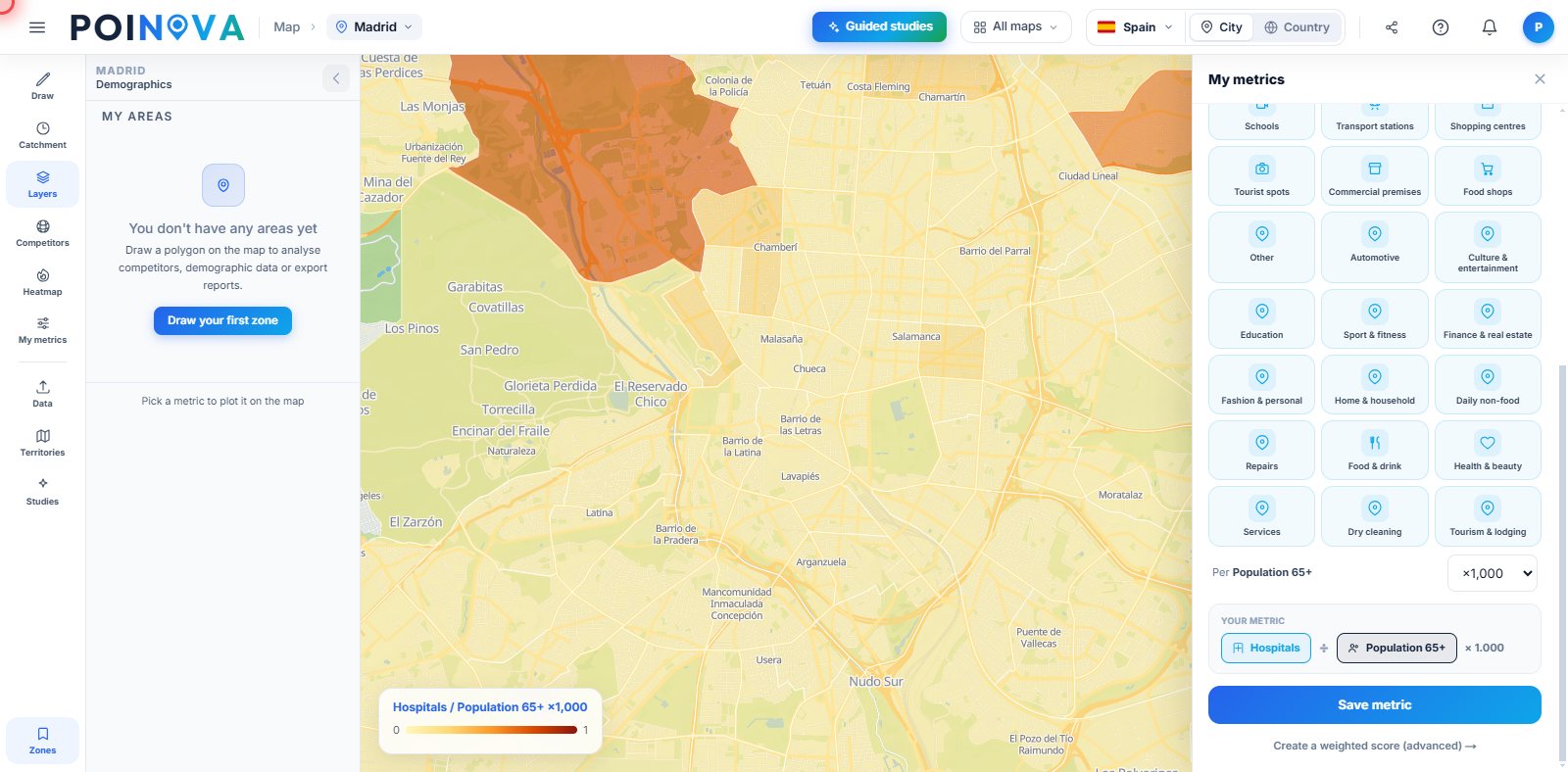Open Create a weighted score (advanced)
The width and height of the screenshot is (1568, 772).
pyautogui.click(x=1375, y=747)
